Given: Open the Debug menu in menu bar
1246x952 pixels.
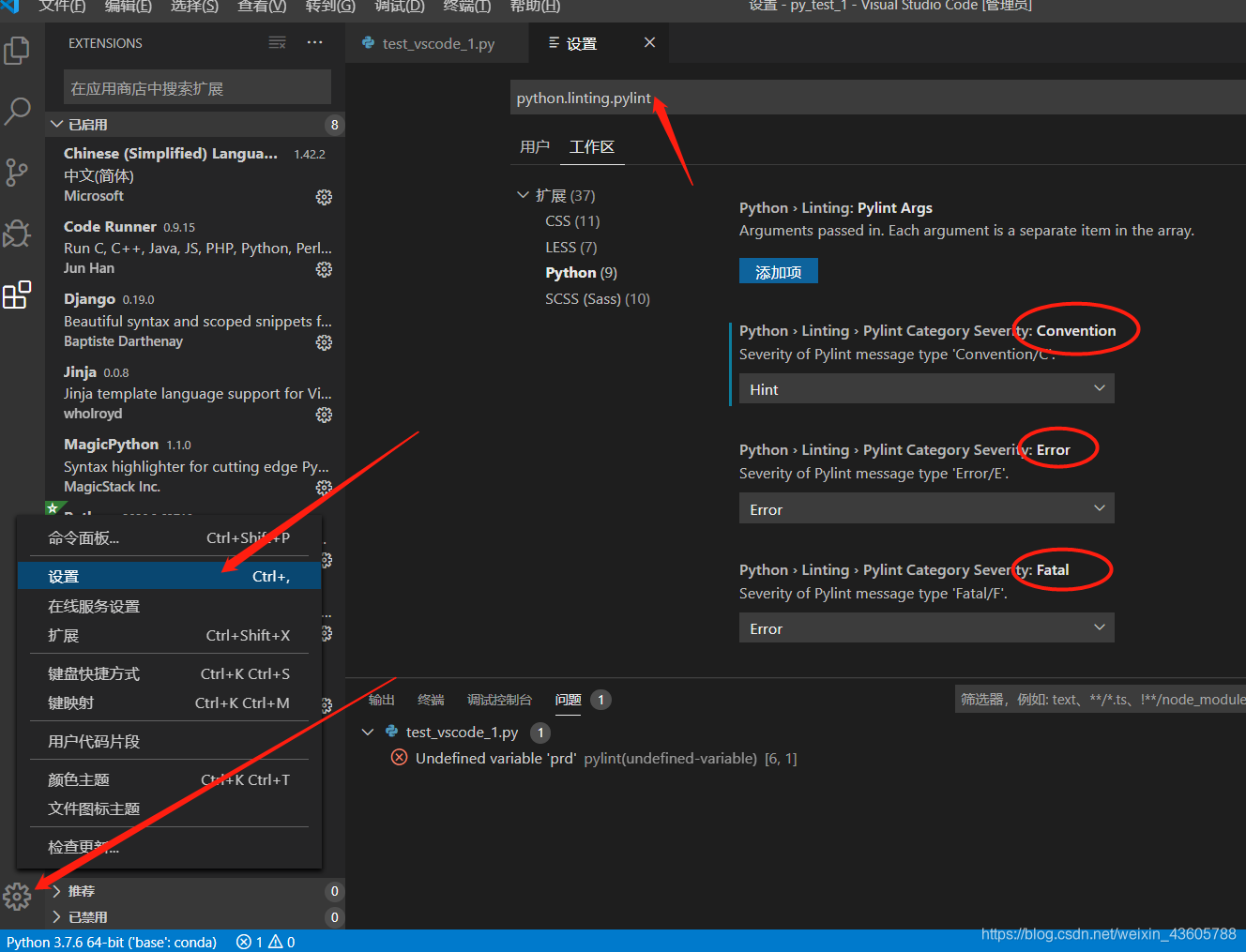Looking at the screenshot, I should click(x=400, y=7).
